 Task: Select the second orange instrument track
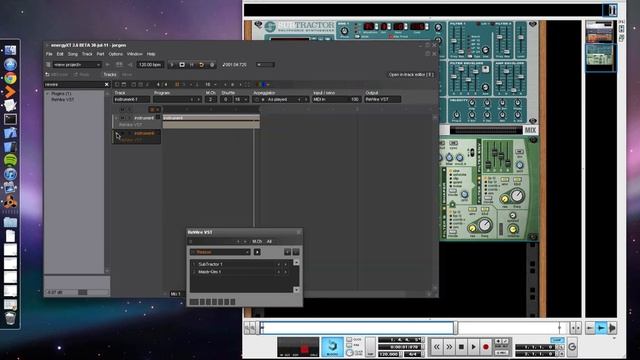coord(137,137)
